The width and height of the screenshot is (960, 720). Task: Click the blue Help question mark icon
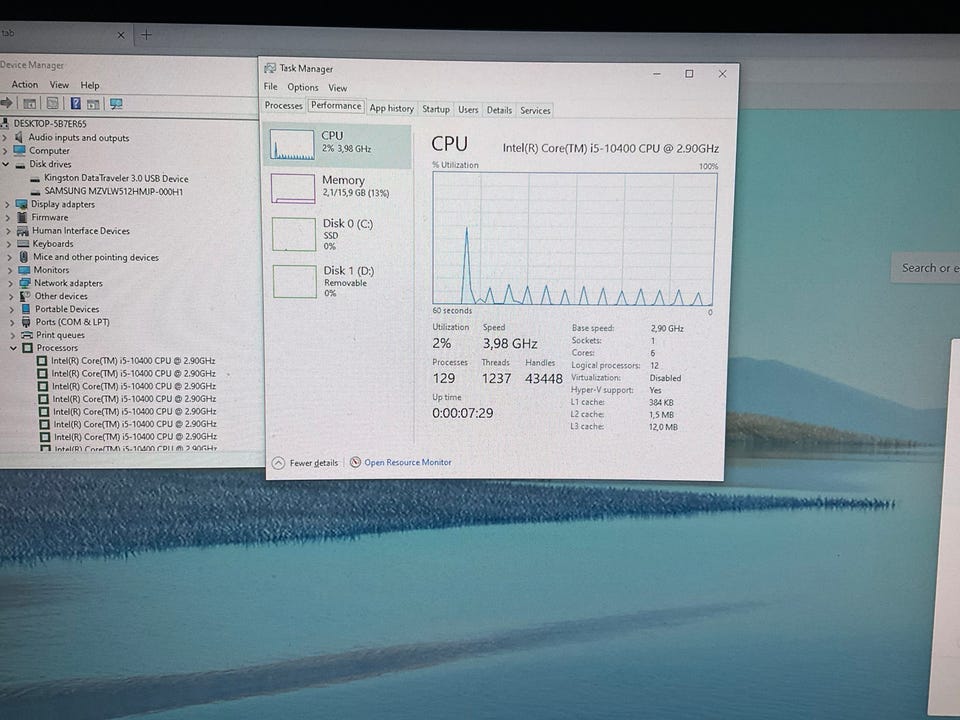pyautogui.click(x=75, y=103)
